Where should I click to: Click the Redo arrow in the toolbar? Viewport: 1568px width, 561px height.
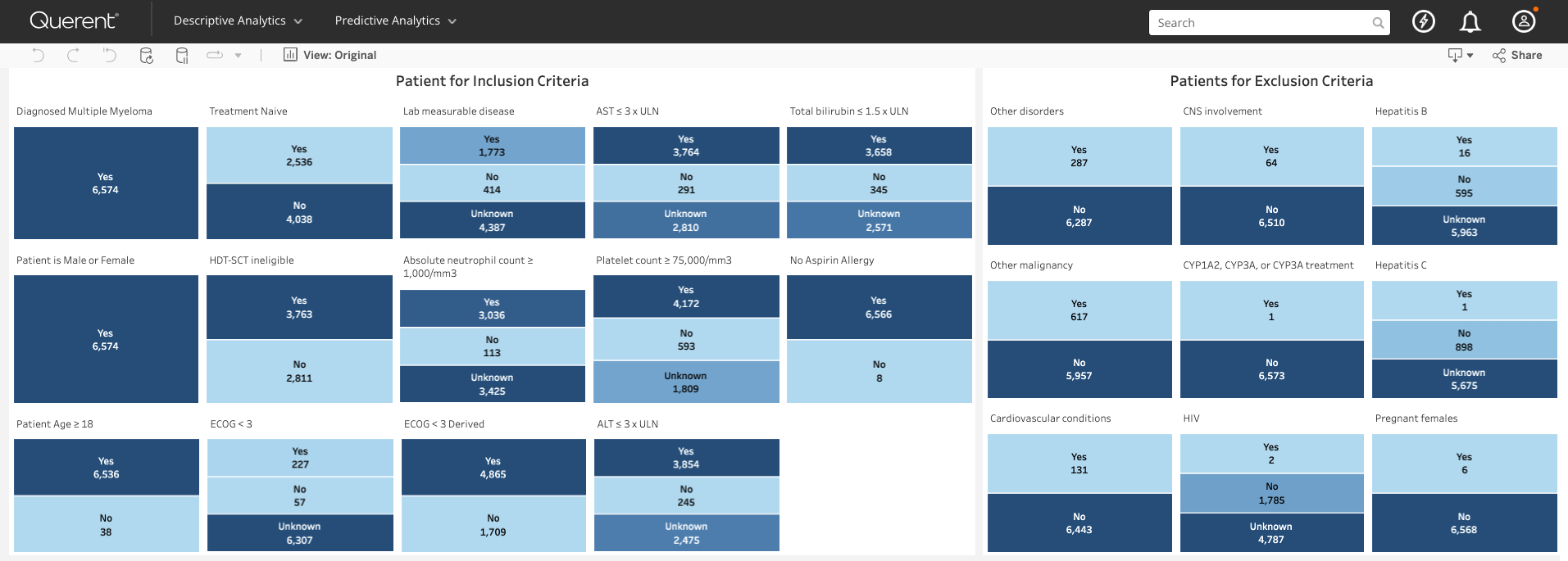(73, 55)
